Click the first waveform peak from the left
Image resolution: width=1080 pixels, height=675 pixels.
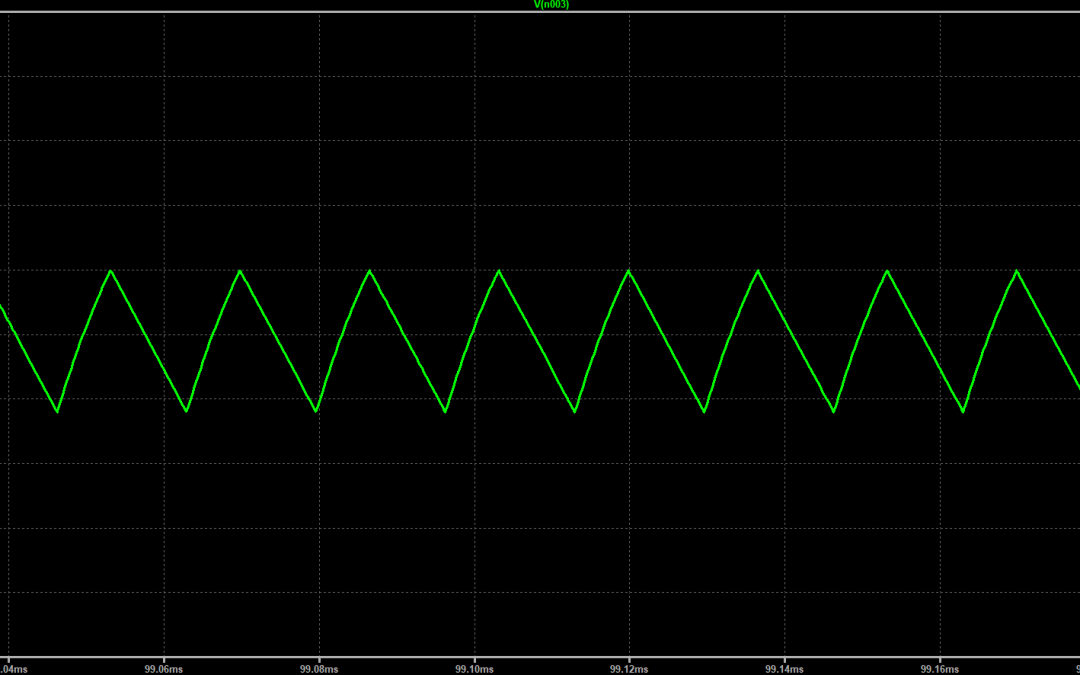[x=111, y=271]
